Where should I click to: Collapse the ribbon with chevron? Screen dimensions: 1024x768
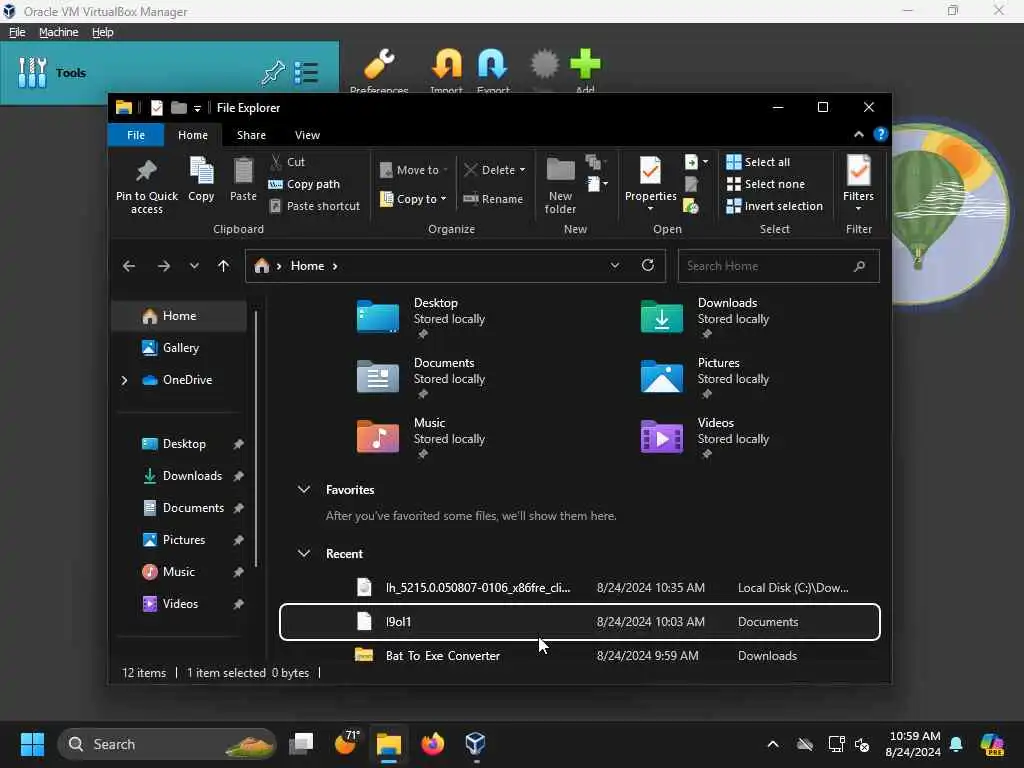[x=859, y=135]
